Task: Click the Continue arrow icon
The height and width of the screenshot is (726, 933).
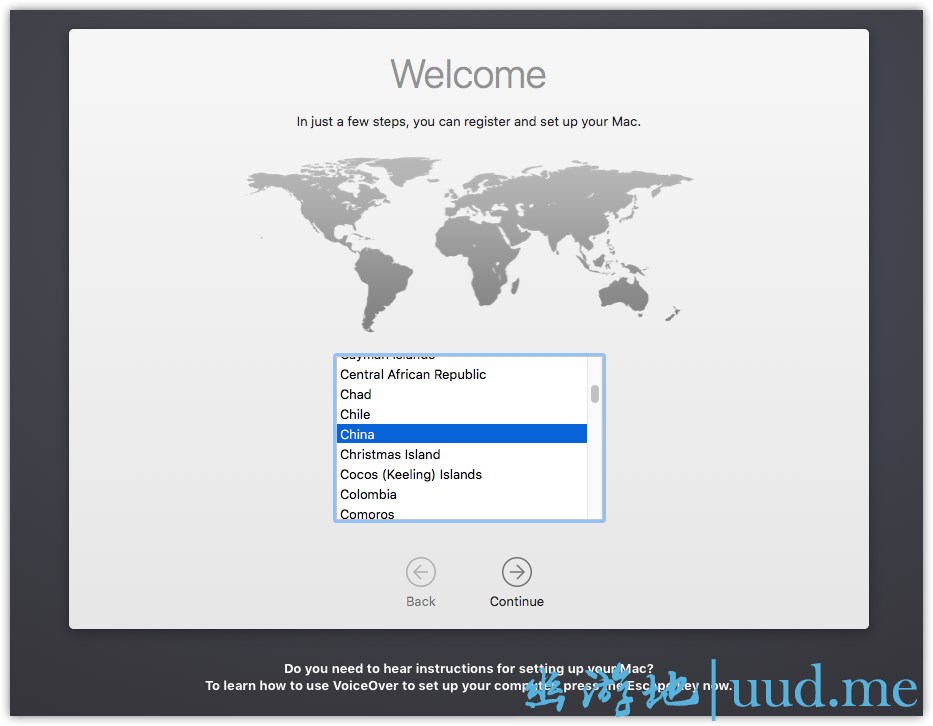Action: pyautogui.click(x=516, y=572)
